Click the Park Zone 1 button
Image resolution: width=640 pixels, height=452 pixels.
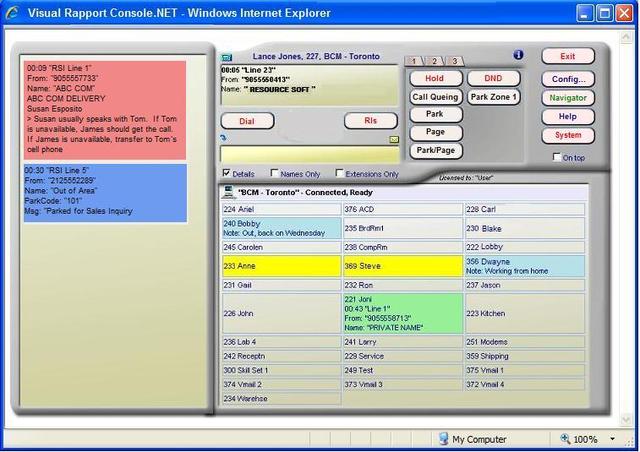493,97
